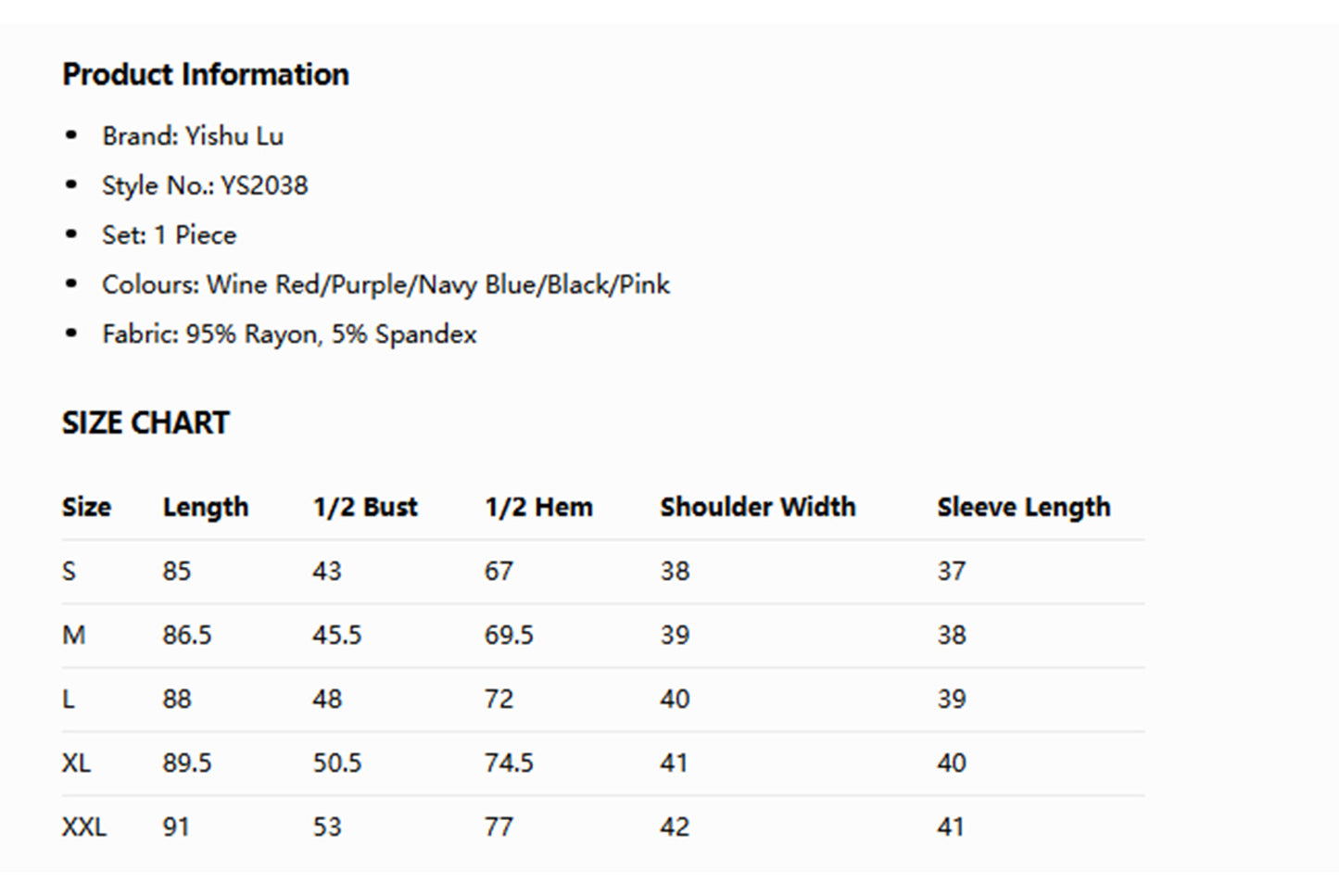Viewport: 1339px width, 896px height.
Task: Click the Set: 1 Piece line
Action: click(x=169, y=235)
